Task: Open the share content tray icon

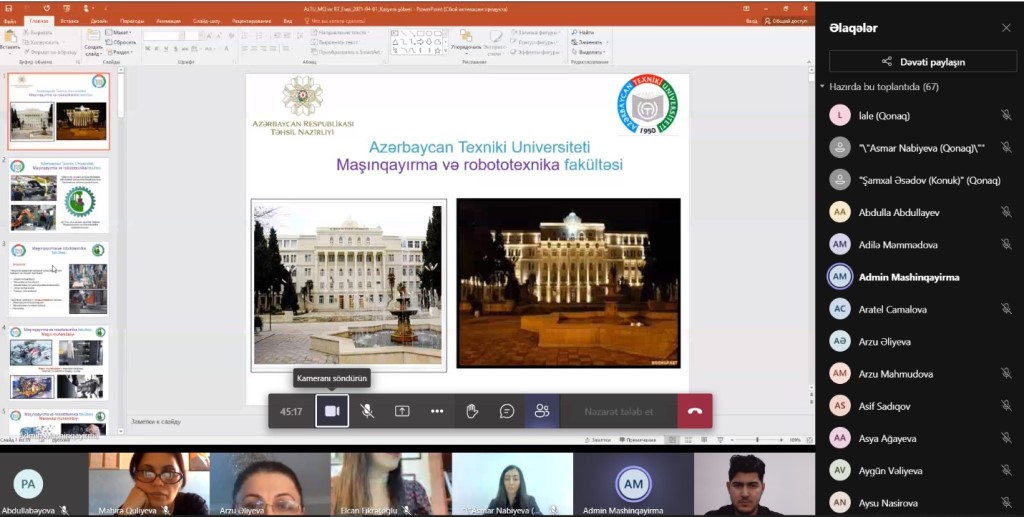Action: (402, 411)
